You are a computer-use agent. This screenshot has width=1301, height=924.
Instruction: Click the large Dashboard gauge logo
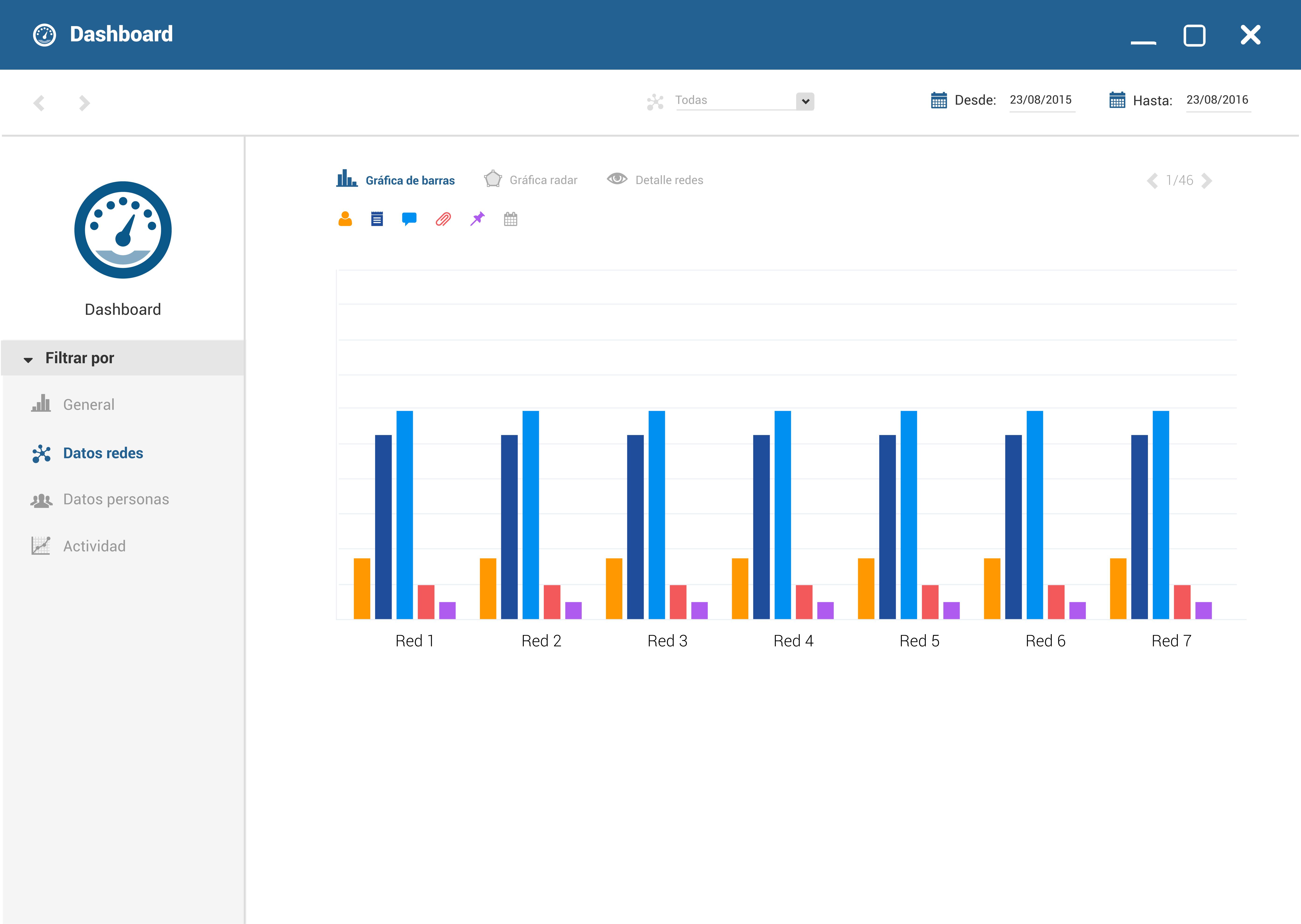click(123, 230)
